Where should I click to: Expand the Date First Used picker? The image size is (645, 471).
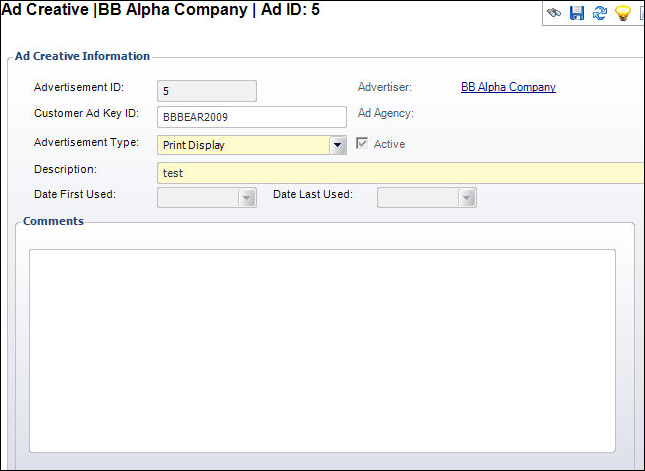(247, 198)
